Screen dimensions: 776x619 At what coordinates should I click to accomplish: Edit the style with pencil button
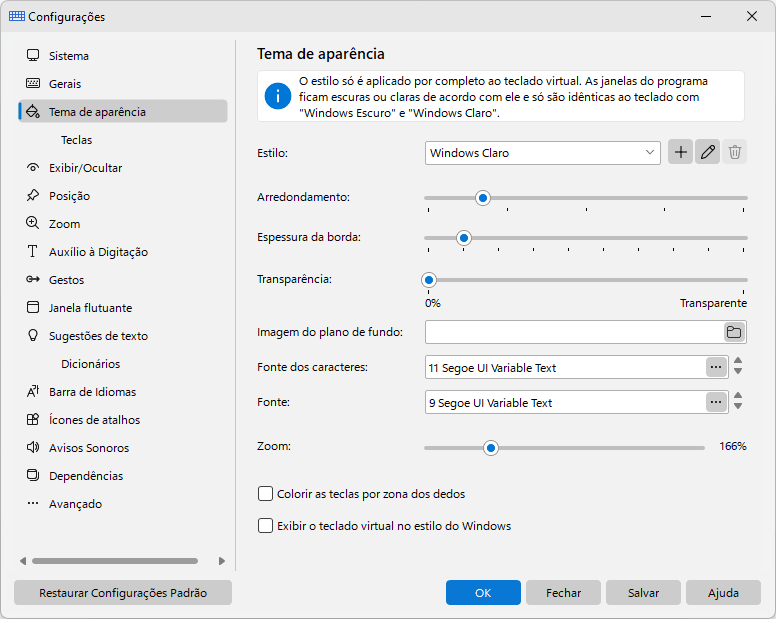click(708, 152)
